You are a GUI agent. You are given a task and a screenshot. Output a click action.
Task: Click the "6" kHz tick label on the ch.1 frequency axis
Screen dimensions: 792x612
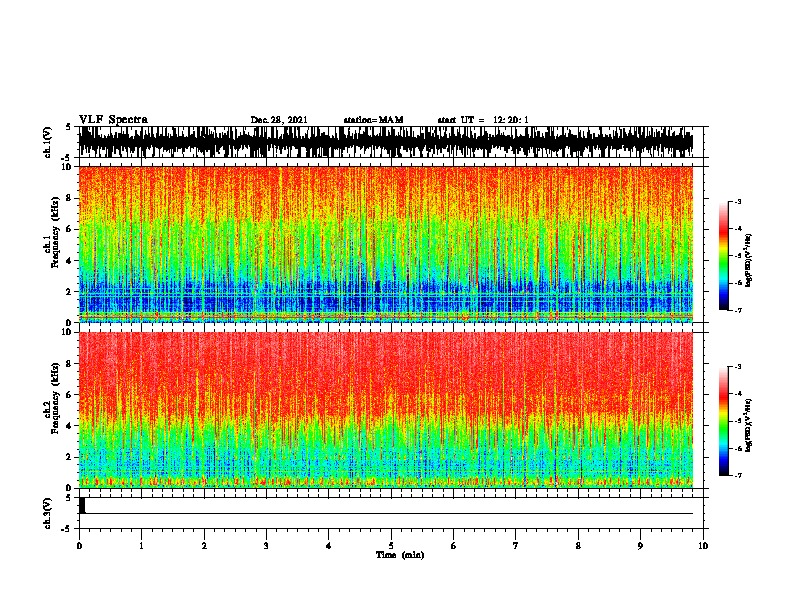(x=70, y=229)
